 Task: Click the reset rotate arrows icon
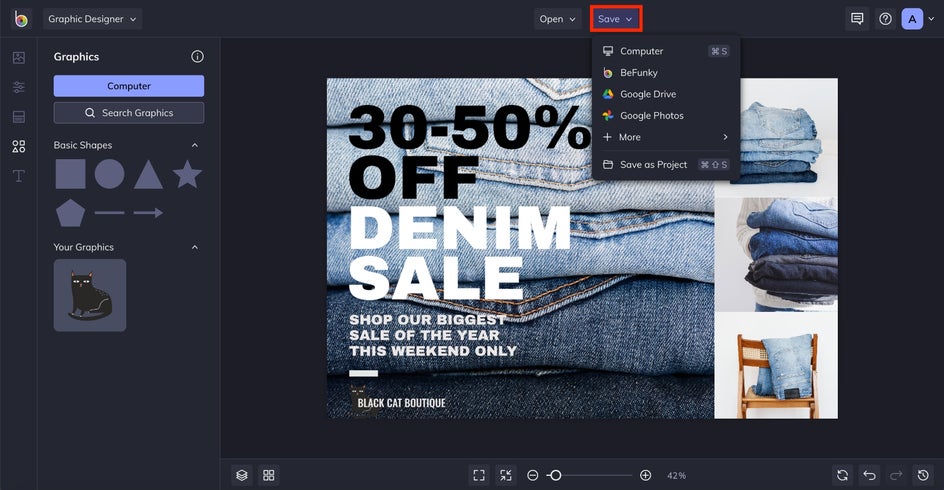coord(842,476)
